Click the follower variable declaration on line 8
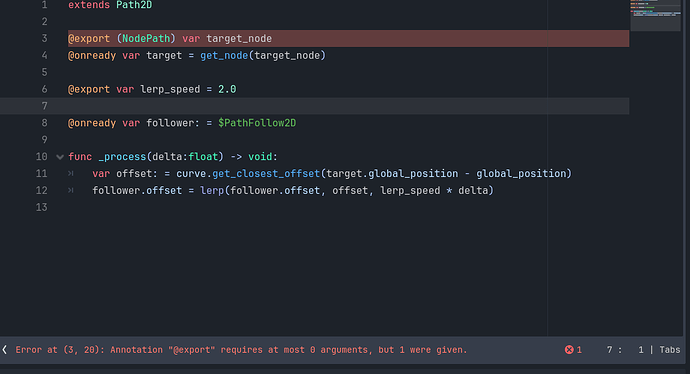 click(170, 123)
